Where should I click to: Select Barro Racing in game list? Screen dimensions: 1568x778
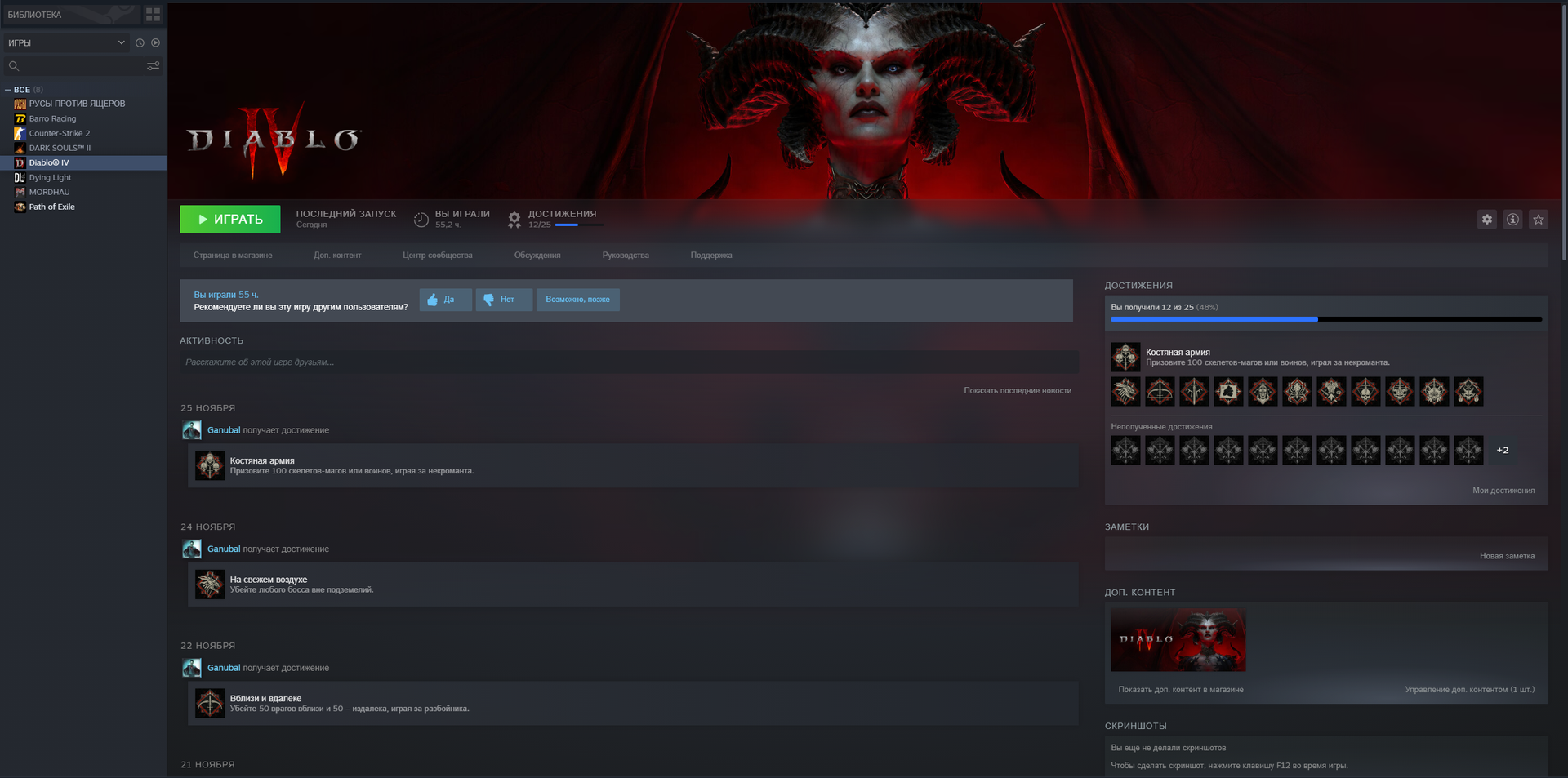52,118
